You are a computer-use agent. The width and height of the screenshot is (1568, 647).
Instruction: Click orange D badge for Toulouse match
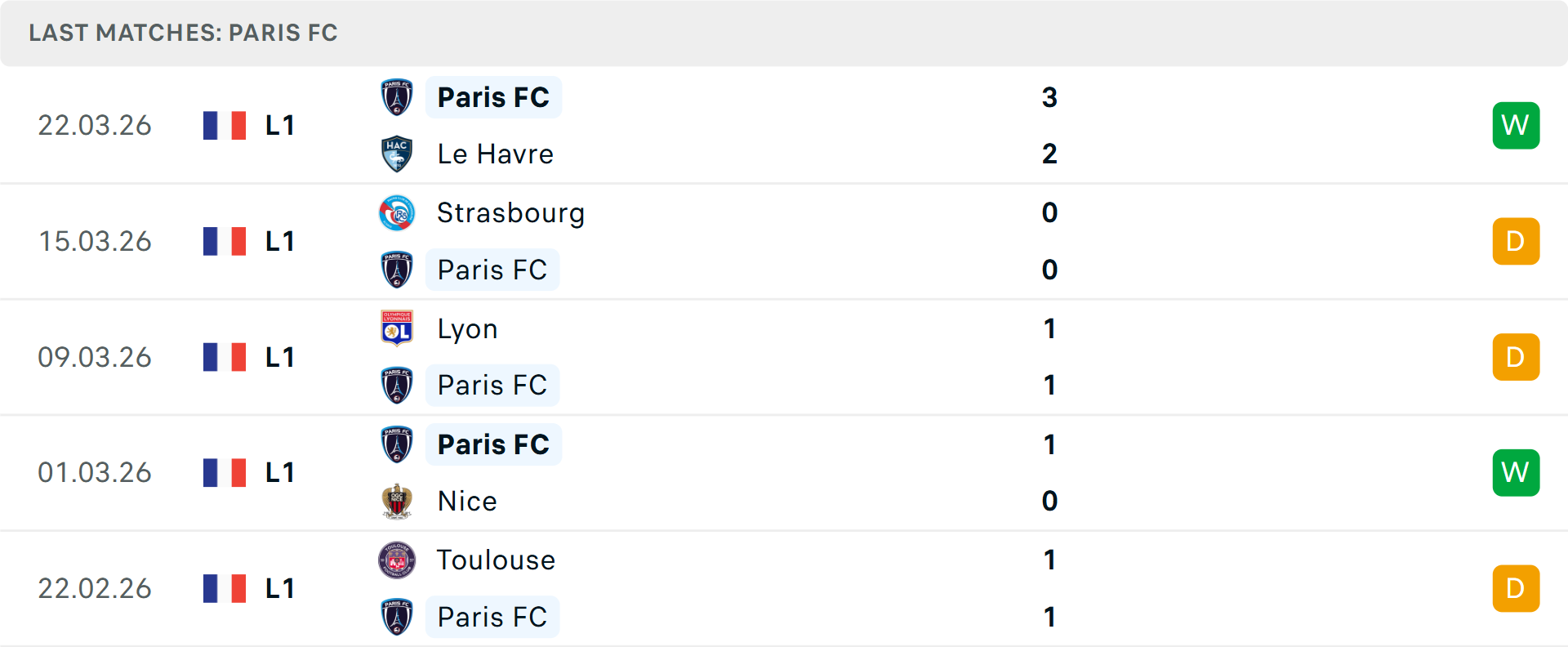[1516, 588]
